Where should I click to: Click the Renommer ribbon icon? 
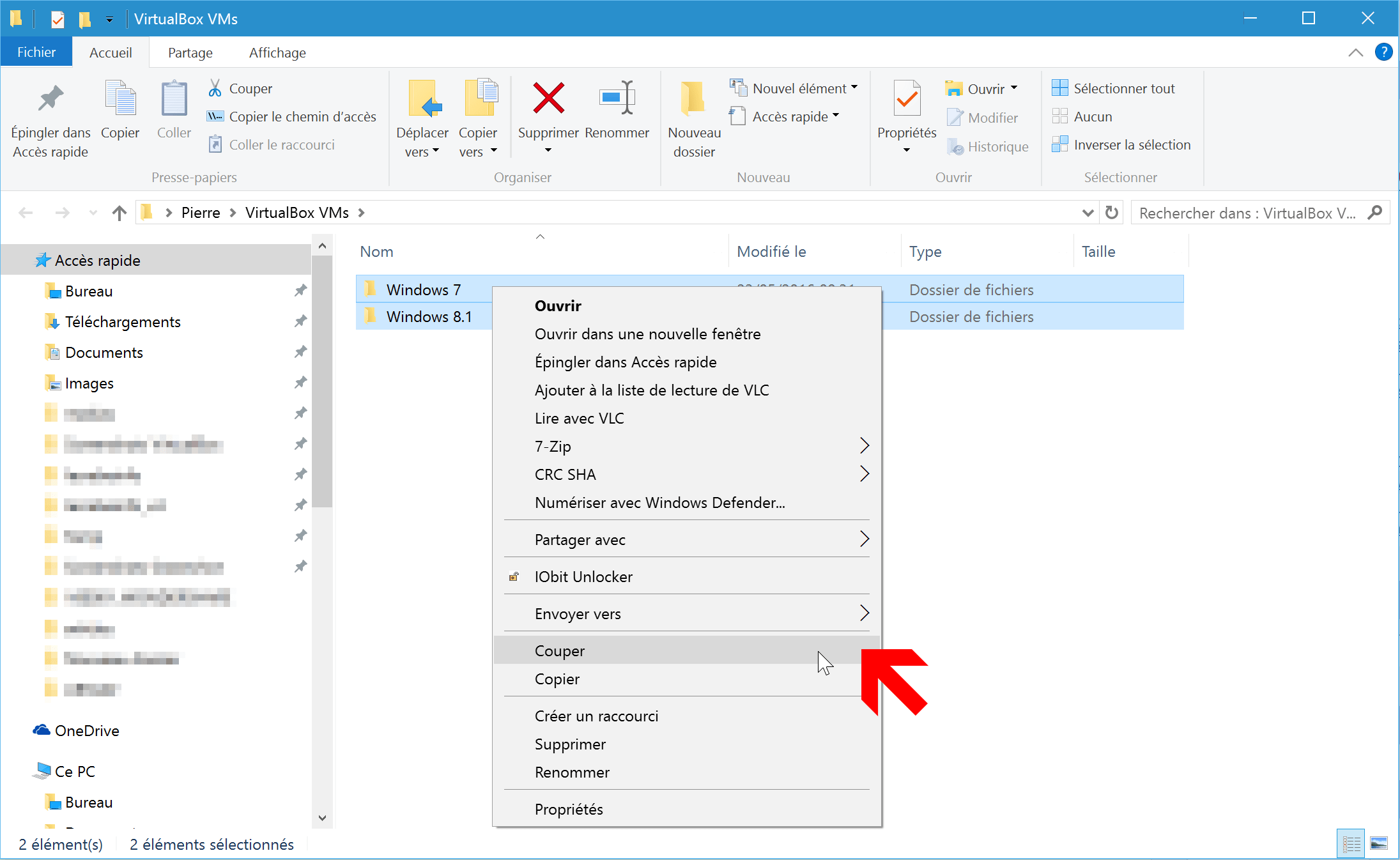(x=617, y=98)
